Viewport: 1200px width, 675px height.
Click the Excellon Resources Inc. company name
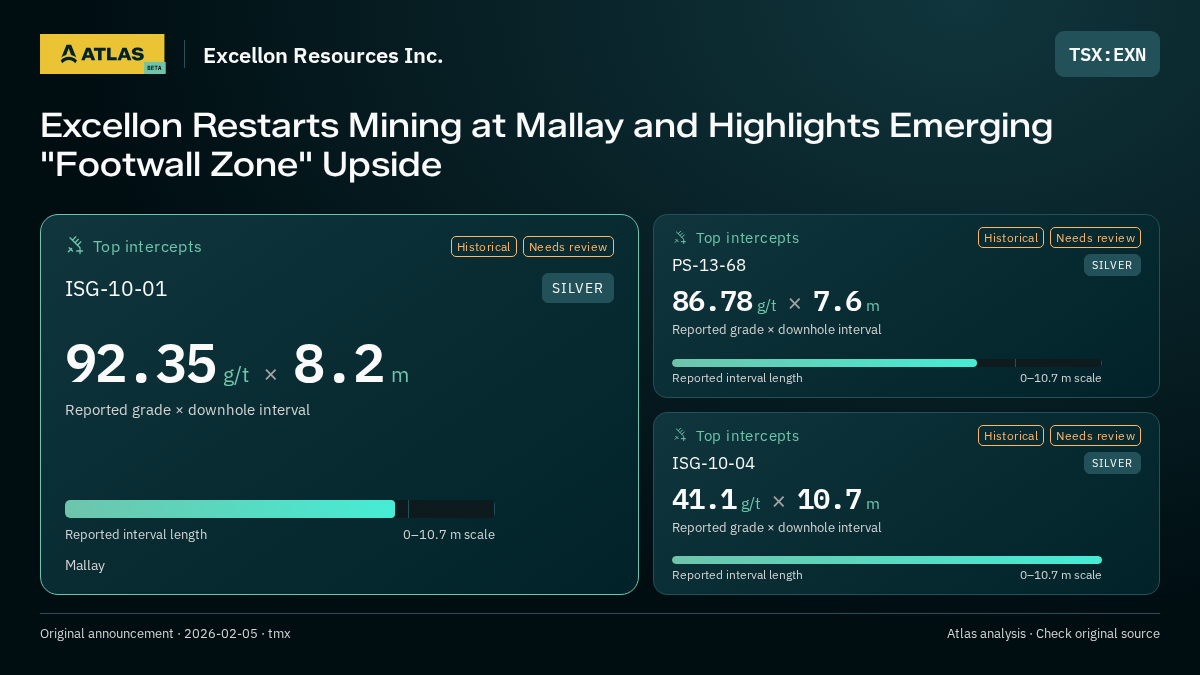click(323, 56)
